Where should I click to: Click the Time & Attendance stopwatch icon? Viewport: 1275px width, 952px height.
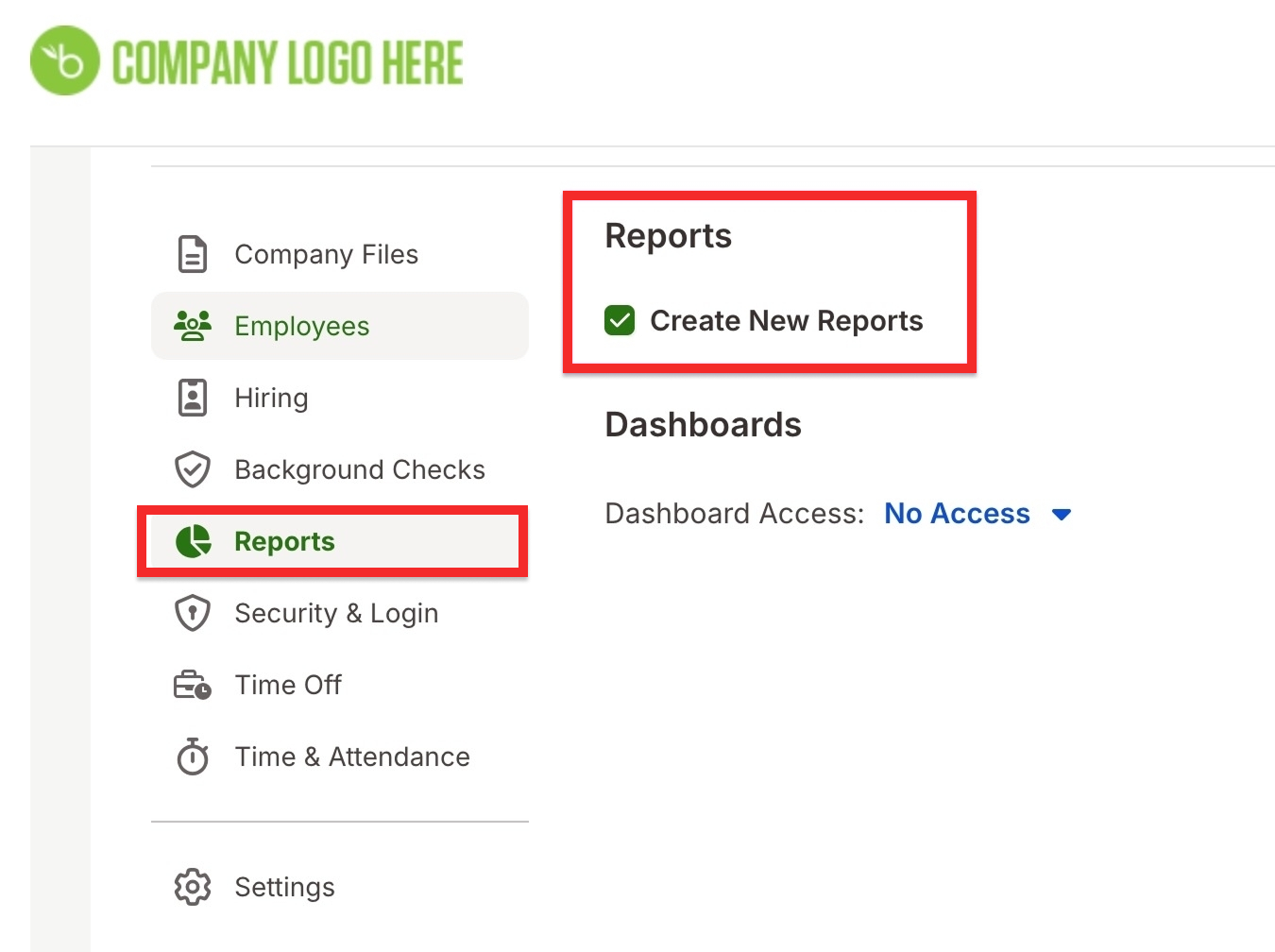[193, 756]
